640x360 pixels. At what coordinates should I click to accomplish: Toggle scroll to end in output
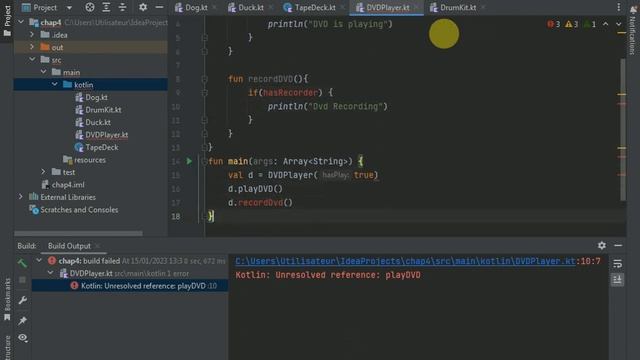point(617,280)
